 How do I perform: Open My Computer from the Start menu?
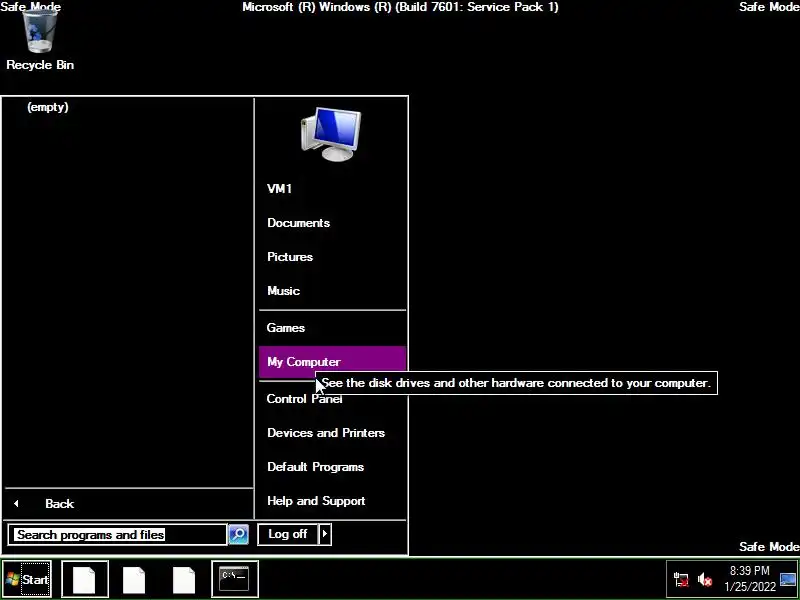[x=332, y=362]
